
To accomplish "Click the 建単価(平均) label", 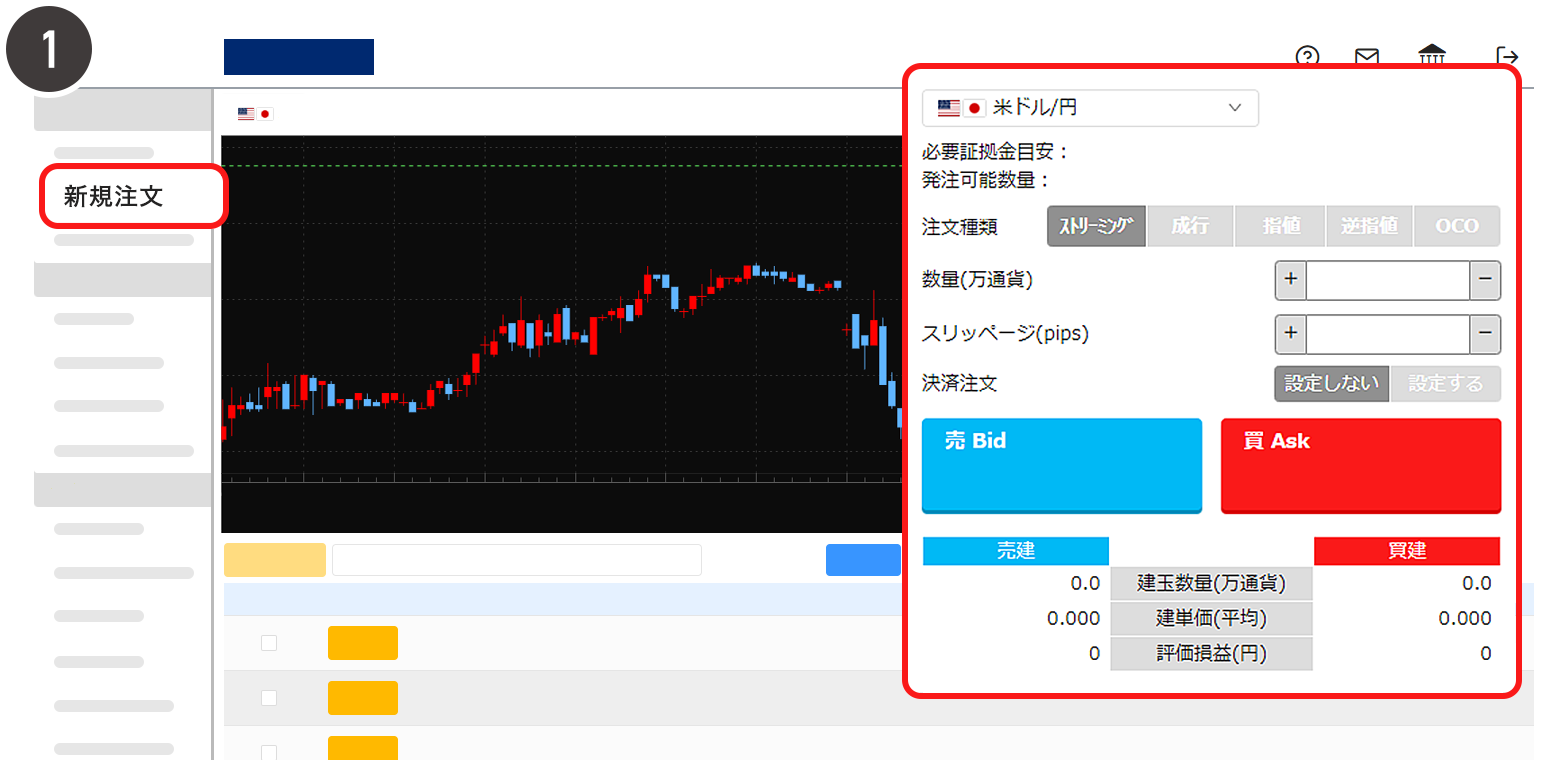I will pos(1211,619).
